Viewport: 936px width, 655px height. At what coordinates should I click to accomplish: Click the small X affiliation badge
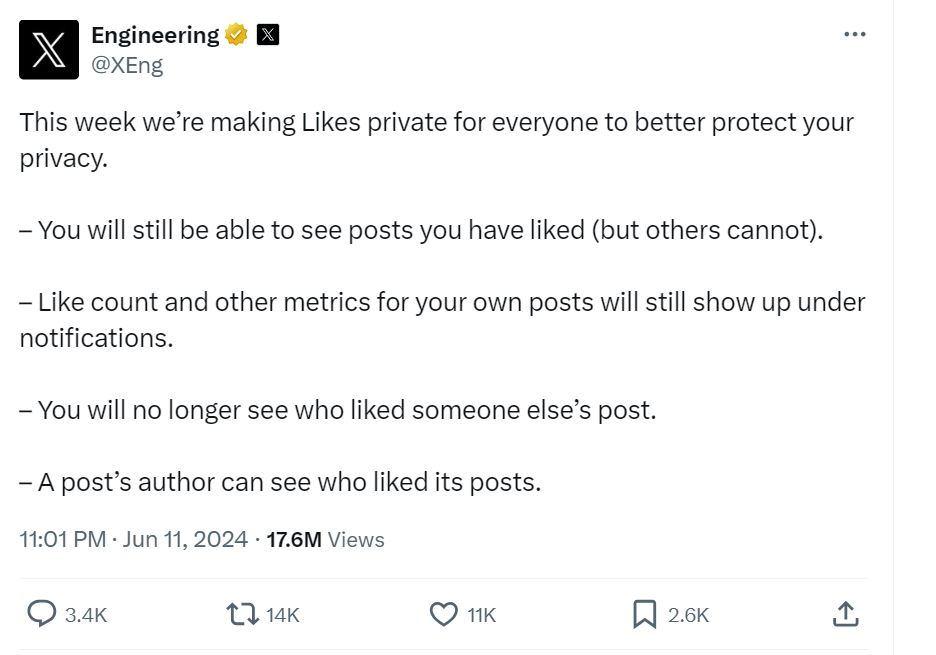pos(268,35)
